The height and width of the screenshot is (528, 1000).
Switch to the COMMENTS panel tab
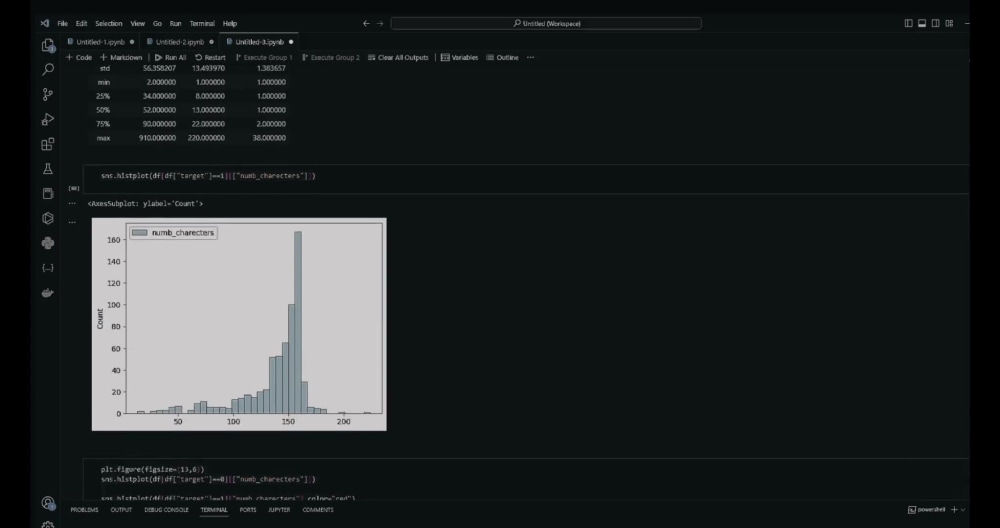click(318, 510)
